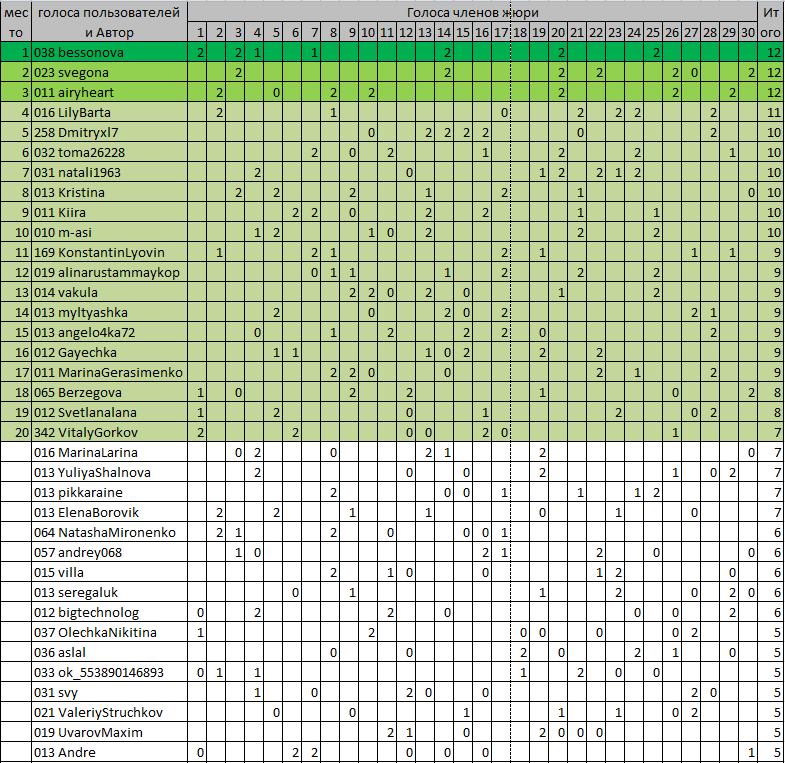Viewport: 785px width, 763px height.
Task: Select the 'Ит ого' total column header
Action: click(770, 22)
